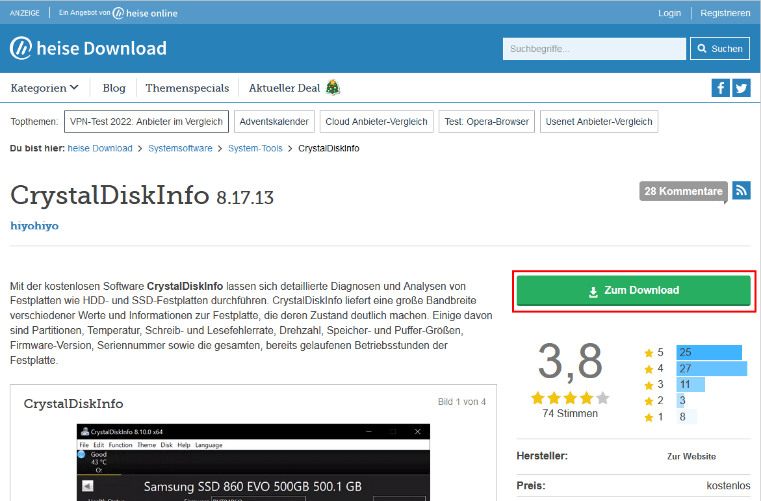Open Cloud Anbieter-Vergleich topic

[377, 121]
